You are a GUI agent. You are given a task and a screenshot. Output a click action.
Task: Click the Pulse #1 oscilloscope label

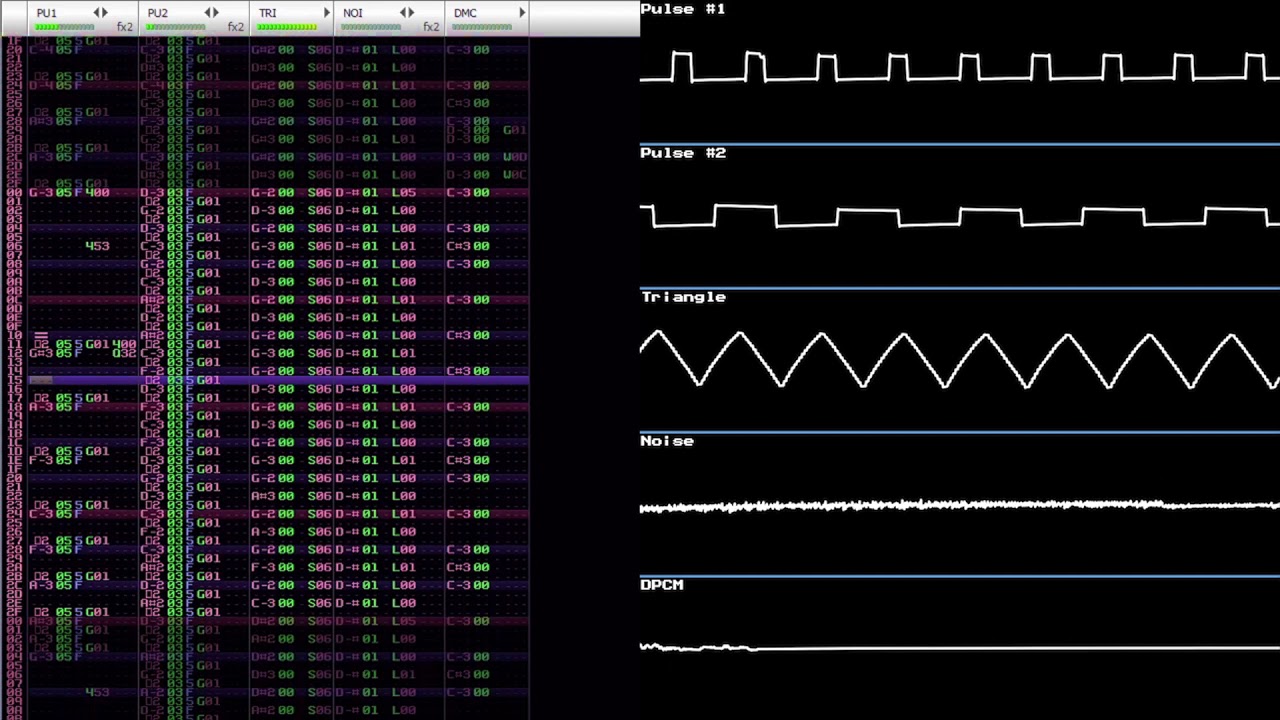(683, 9)
